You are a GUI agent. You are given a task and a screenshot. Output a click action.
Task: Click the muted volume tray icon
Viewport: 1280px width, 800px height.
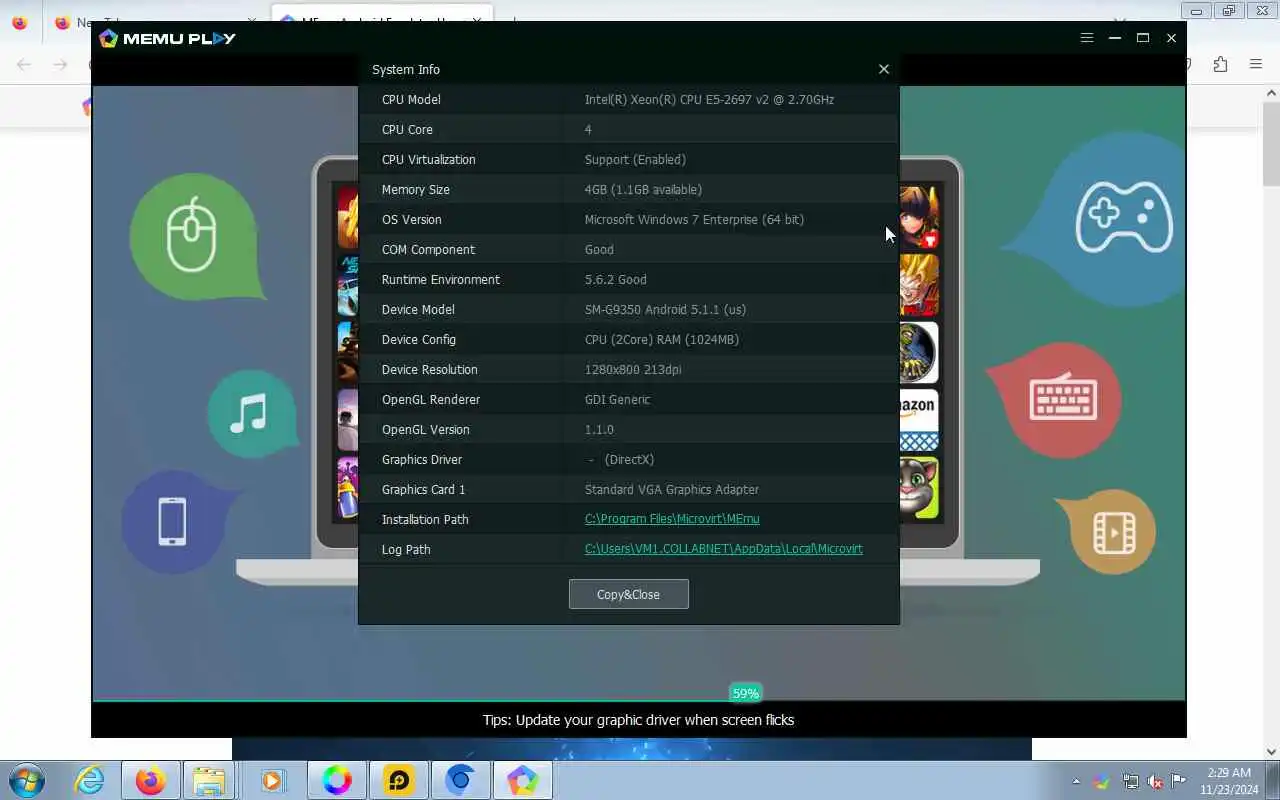(1155, 782)
